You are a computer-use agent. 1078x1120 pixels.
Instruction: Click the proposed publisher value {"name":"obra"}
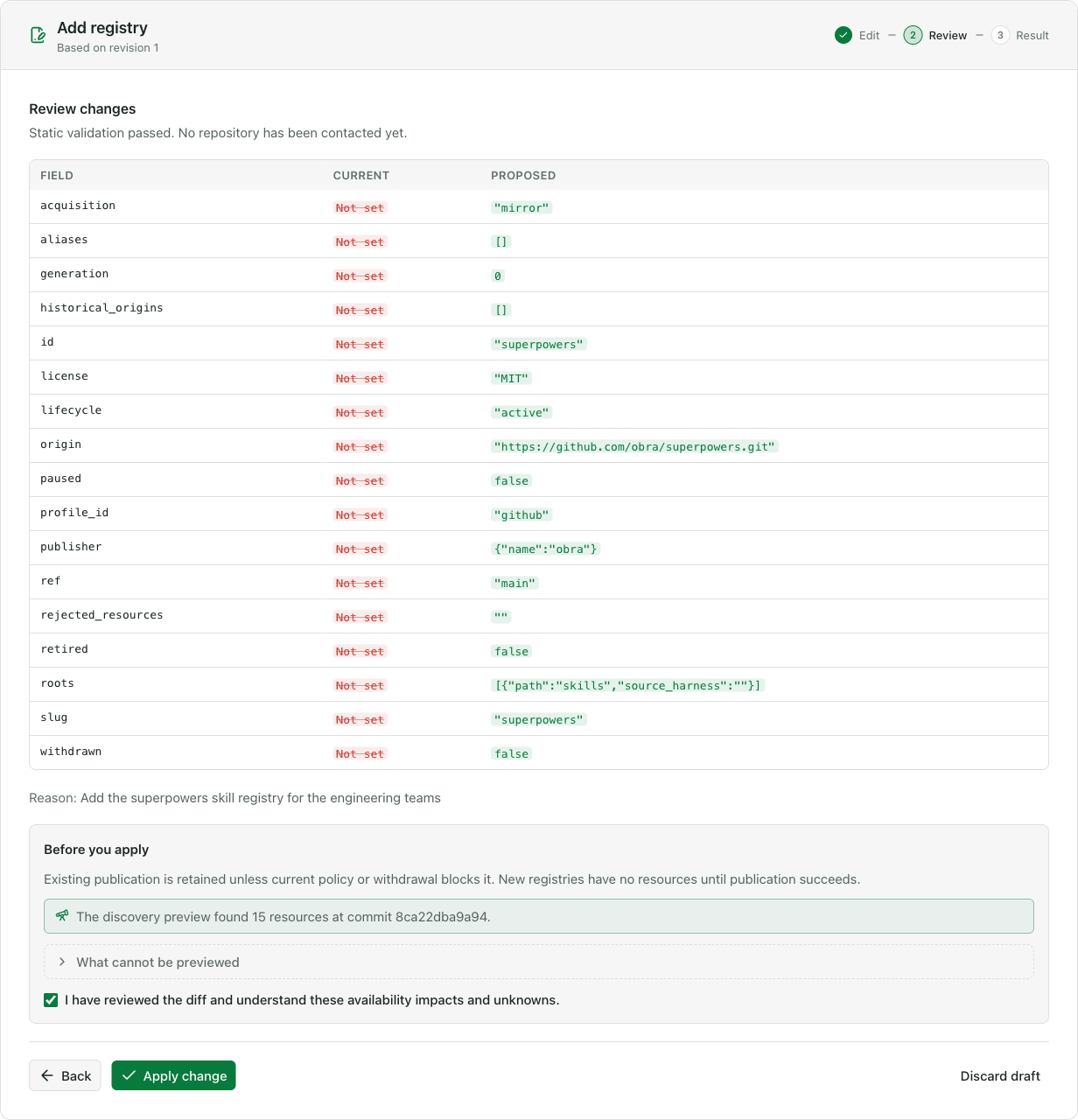pos(546,549)
